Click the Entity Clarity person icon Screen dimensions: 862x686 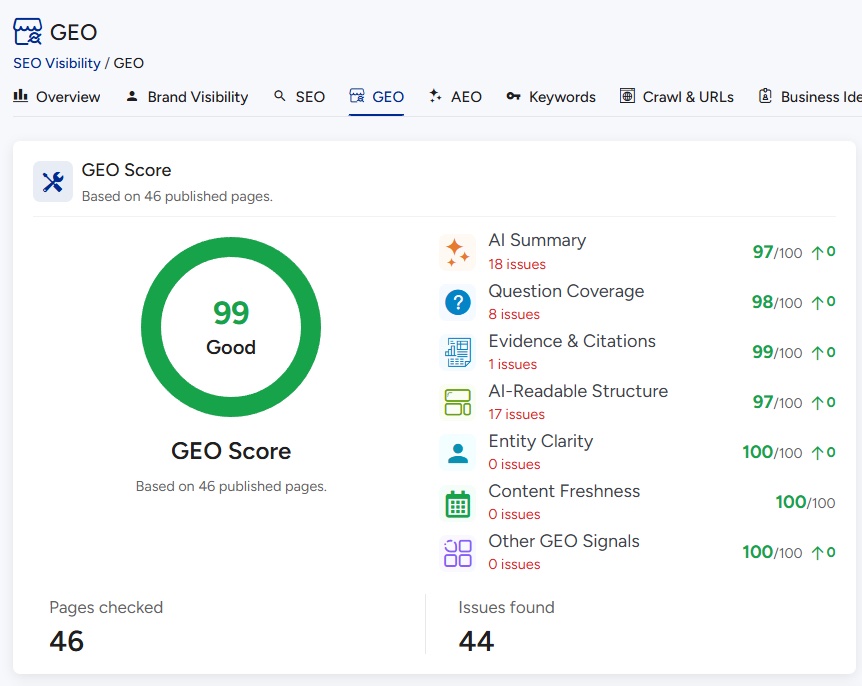tap(457, 452)
